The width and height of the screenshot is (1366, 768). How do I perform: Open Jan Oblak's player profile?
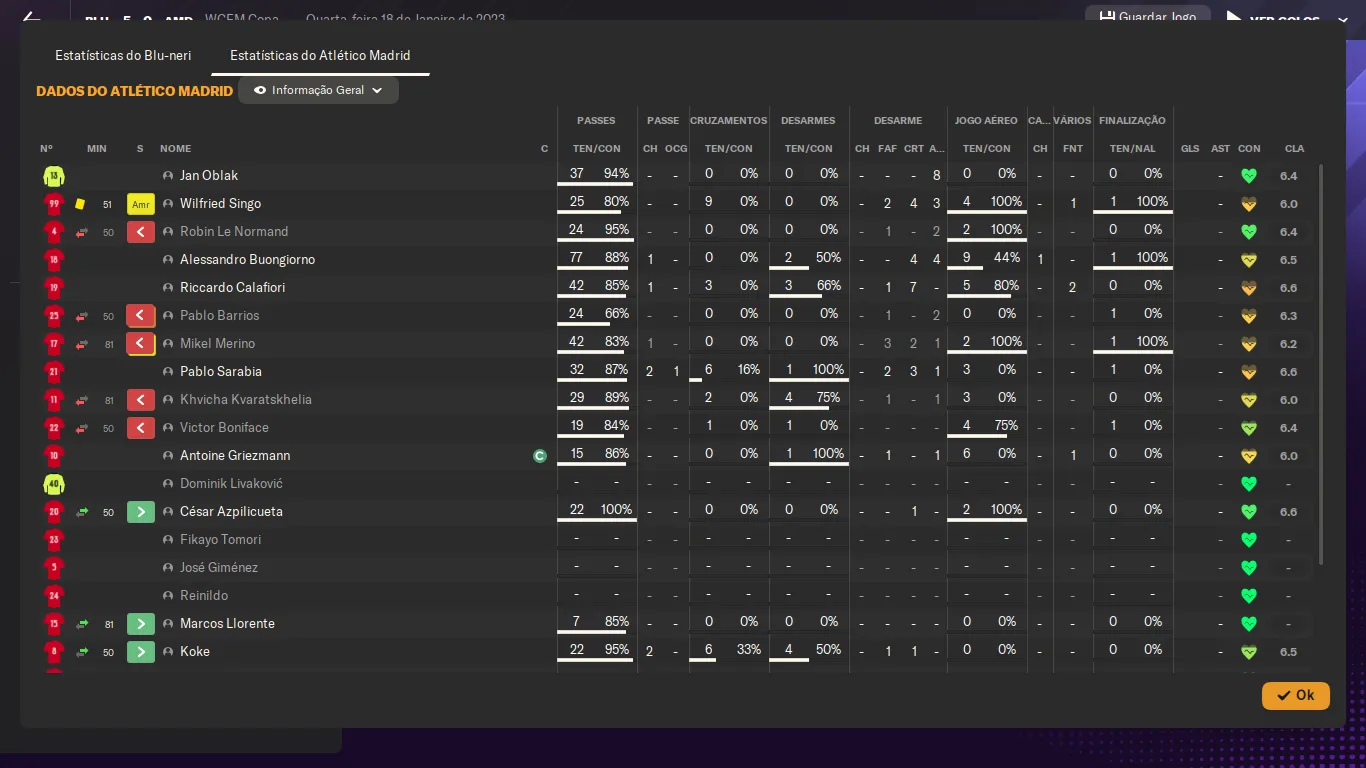pyautogui.click(x=209, y=176)
